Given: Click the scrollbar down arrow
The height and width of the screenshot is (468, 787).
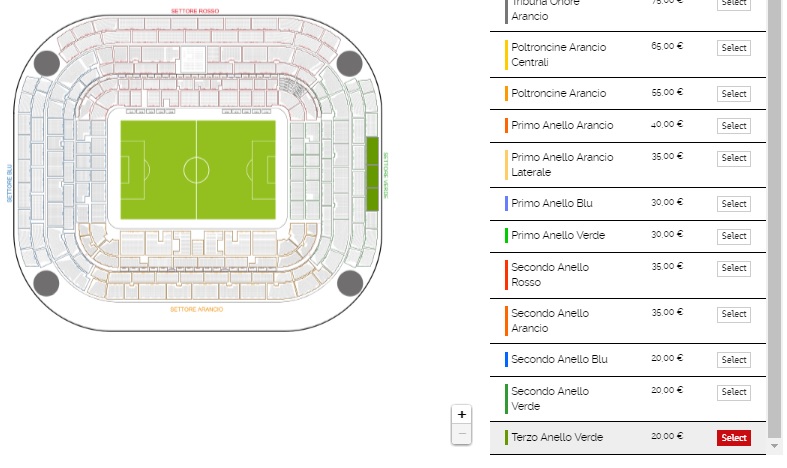Looking at the screenshot, I should pyautogui.click(x=774, y=445).
